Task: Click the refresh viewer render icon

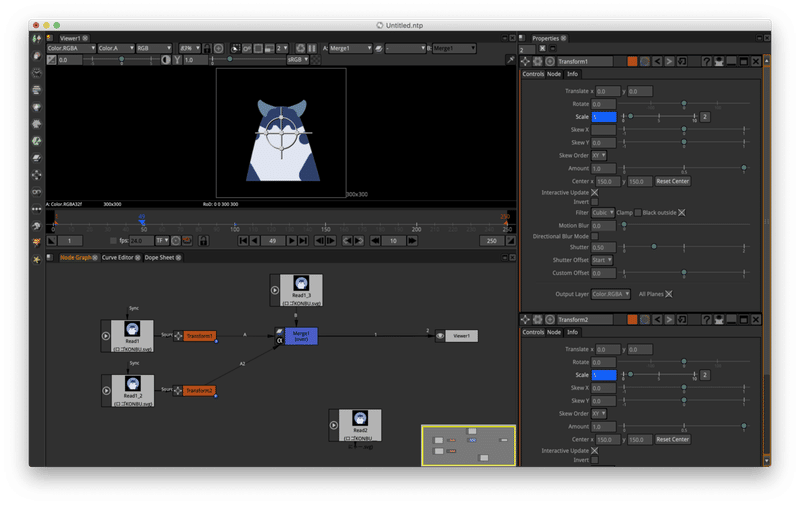Action: (x=301, y=48)
